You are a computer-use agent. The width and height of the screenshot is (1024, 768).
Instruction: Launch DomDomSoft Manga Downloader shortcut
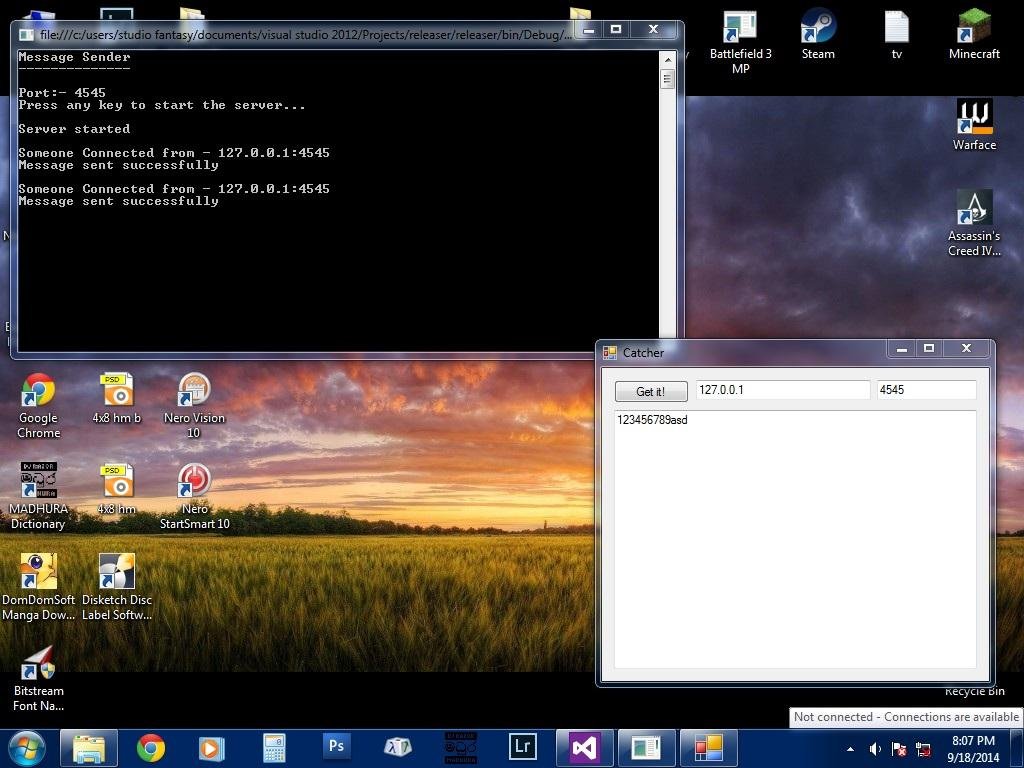click(39, 587)
